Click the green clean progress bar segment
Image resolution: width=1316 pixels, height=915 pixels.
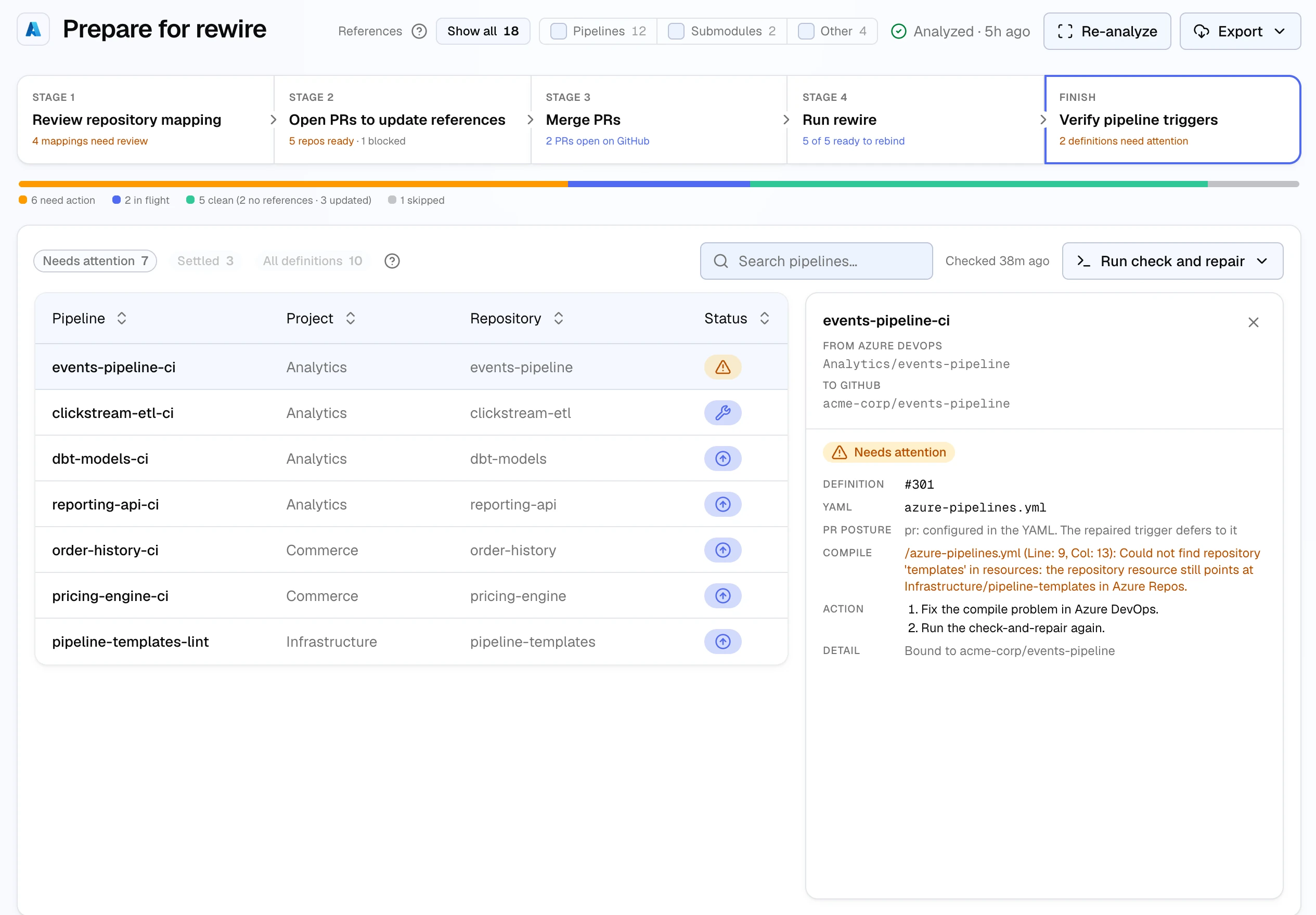(x=979, y=185)
